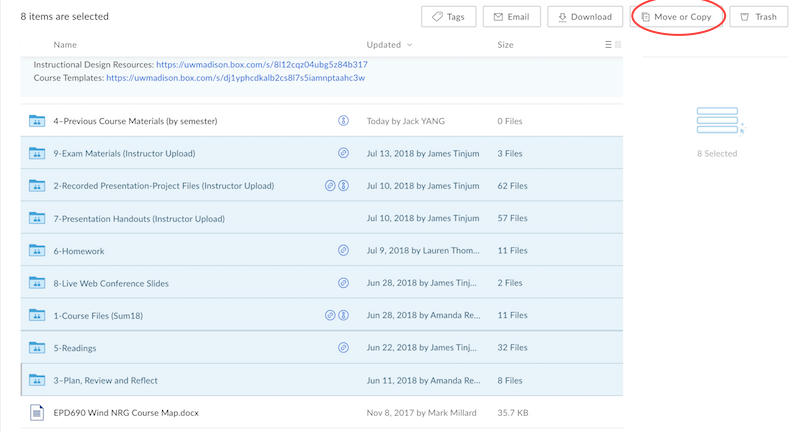Click folder icon of 9-Exam Materials
Viewport: 800px width, 432px height.
point(37,153)
